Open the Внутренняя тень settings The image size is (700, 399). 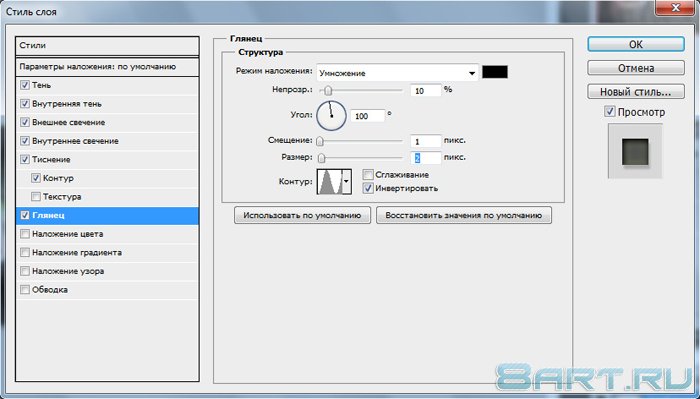pos(107,104)
